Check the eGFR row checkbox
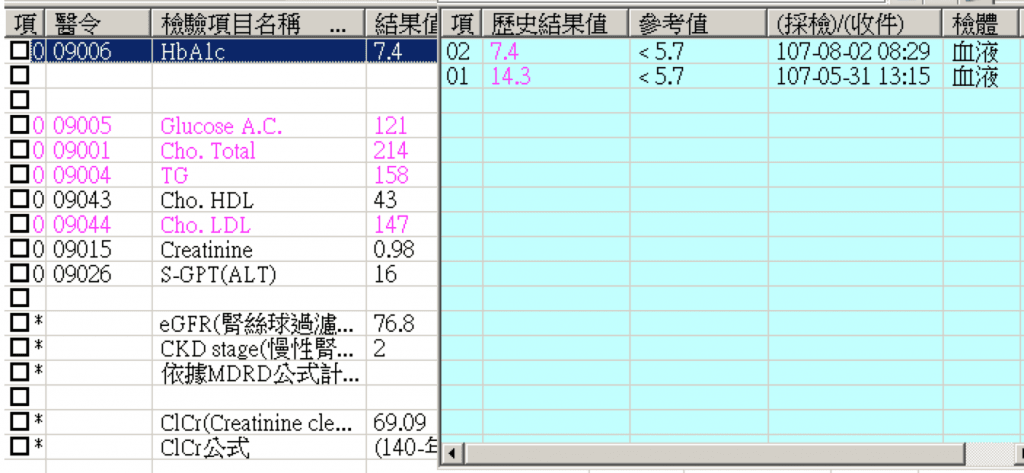Viewport: 1024px width, 473px height. tap(19, 324)
